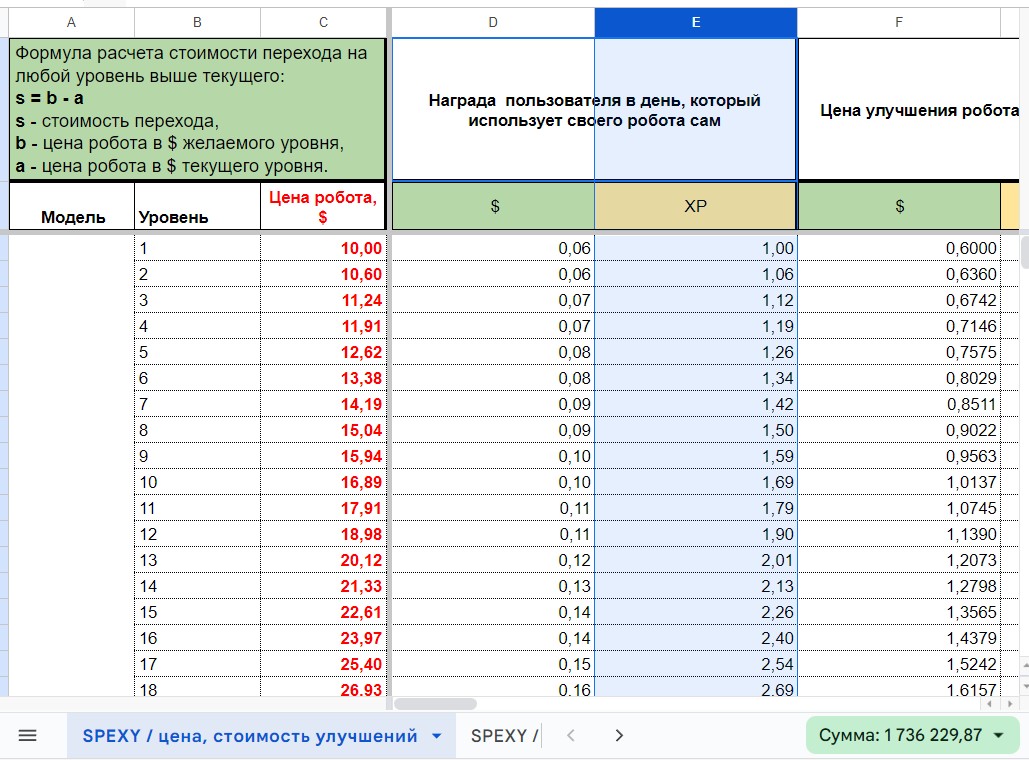The height and width of the screenshot is (760, 1029).
Task: Expand the Сумма summary dropdown
Action: pyautogui.click(x=998, y=736)
